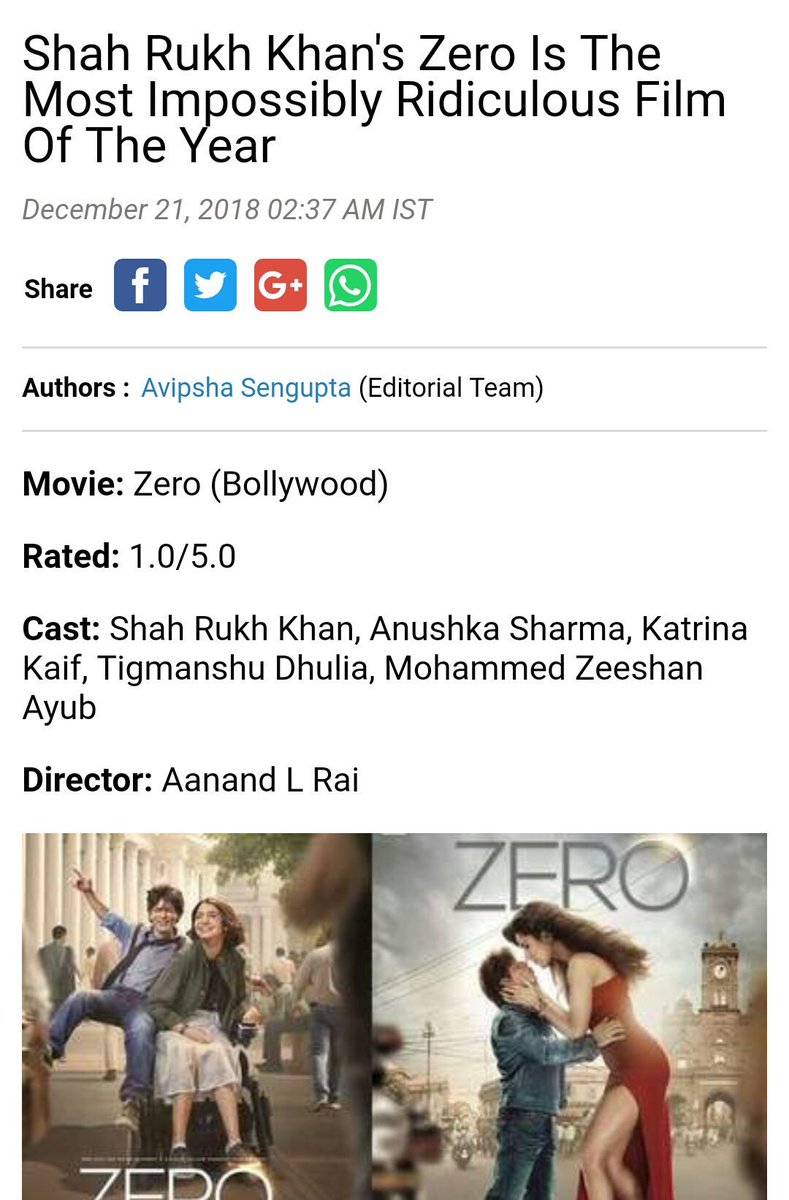Open the right Zero poster with the red dress
The image size is (789, 1200).
click(569, 1016)
